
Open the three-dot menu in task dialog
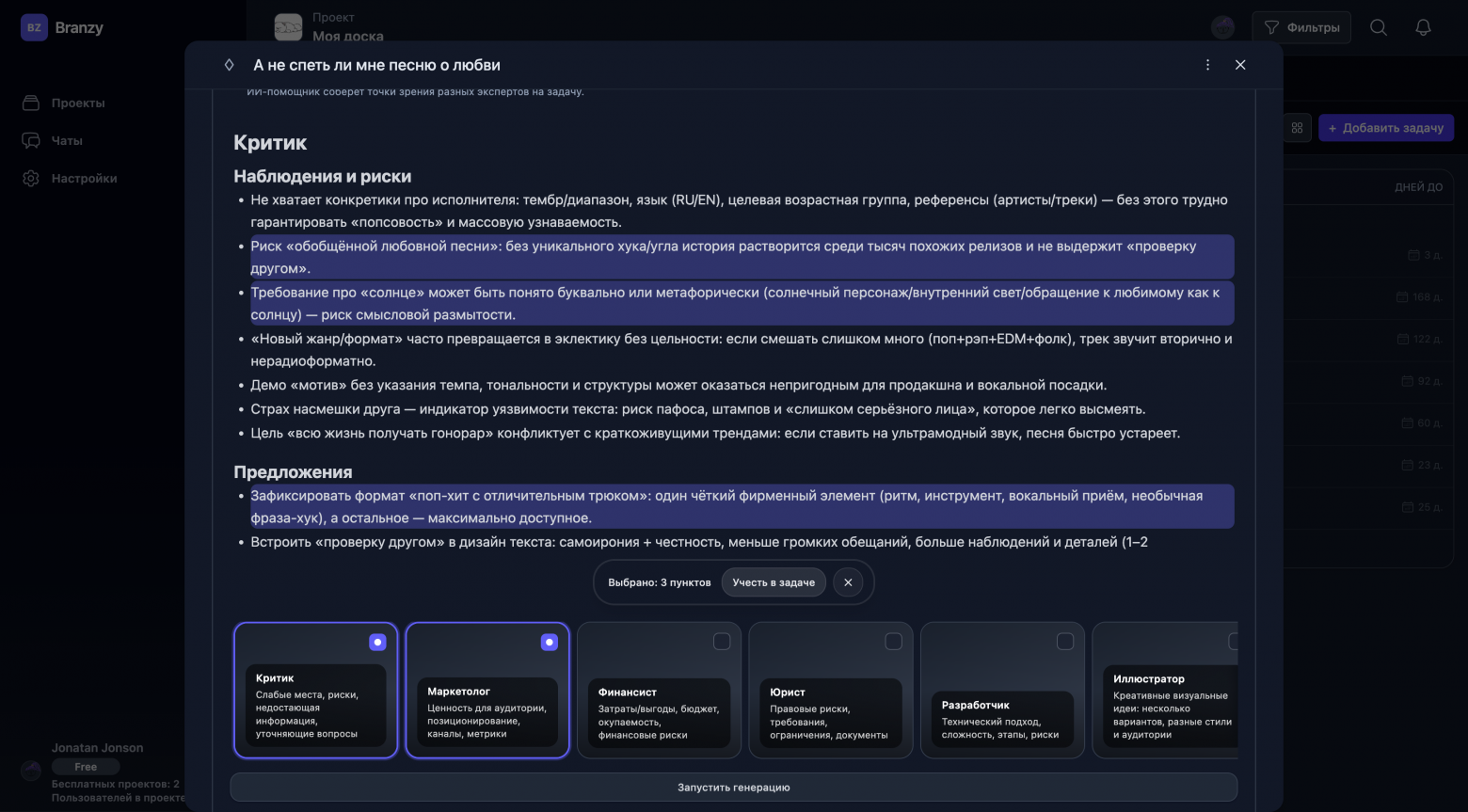tap(1207, 65)
